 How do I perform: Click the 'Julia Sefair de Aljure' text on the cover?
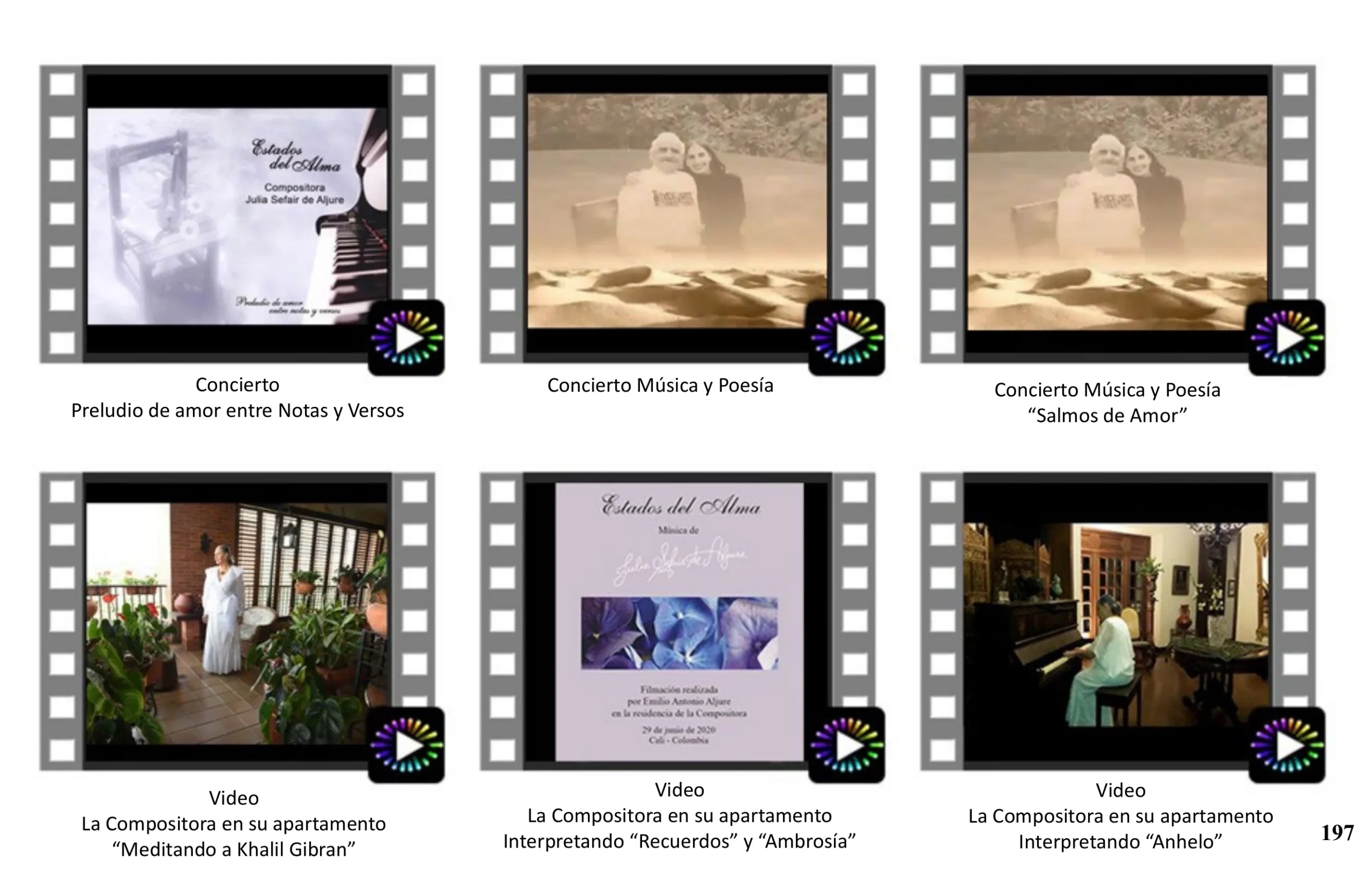coord(294,199)
